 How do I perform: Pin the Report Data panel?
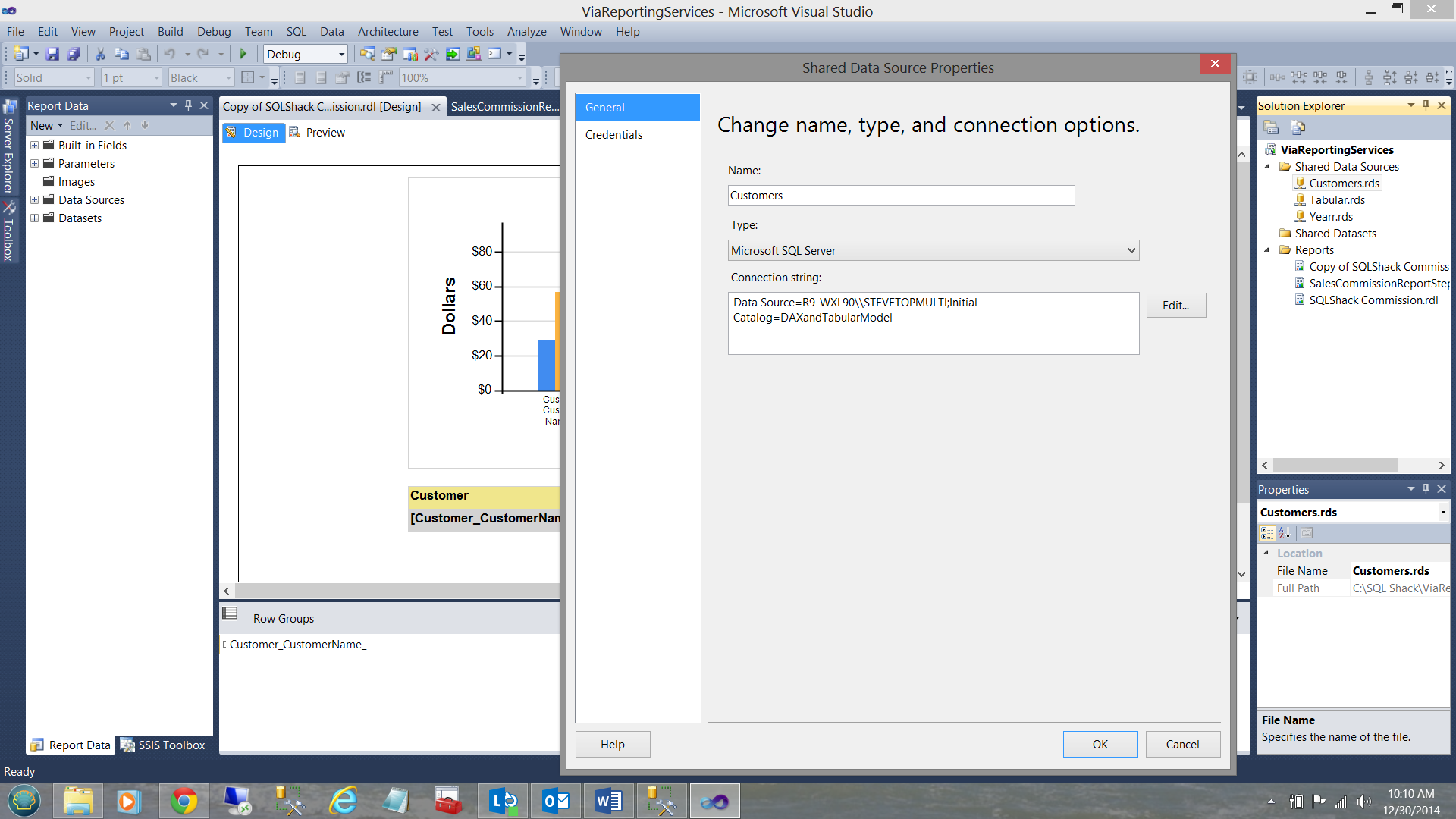pos(188,105)
